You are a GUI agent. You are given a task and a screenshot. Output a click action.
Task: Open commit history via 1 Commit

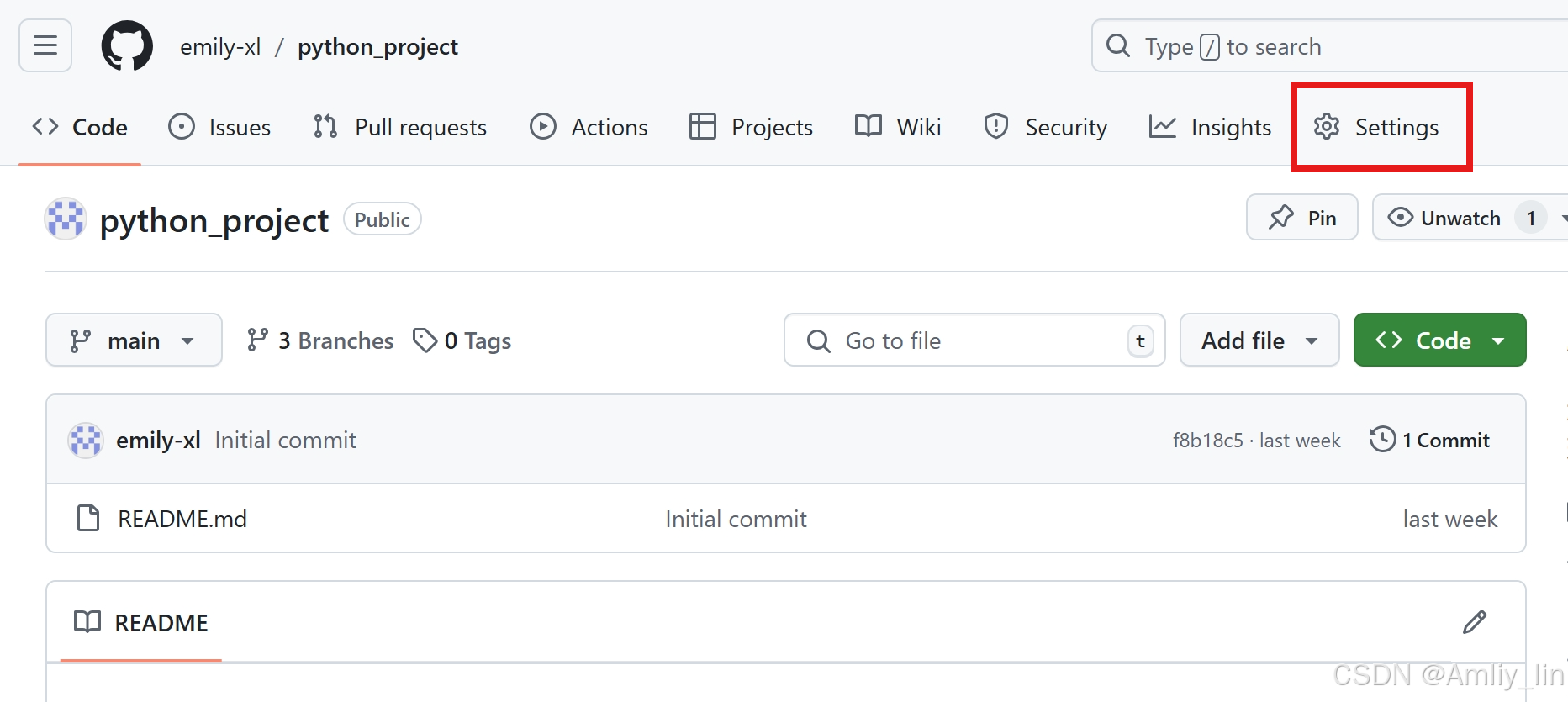[1429, 440]
